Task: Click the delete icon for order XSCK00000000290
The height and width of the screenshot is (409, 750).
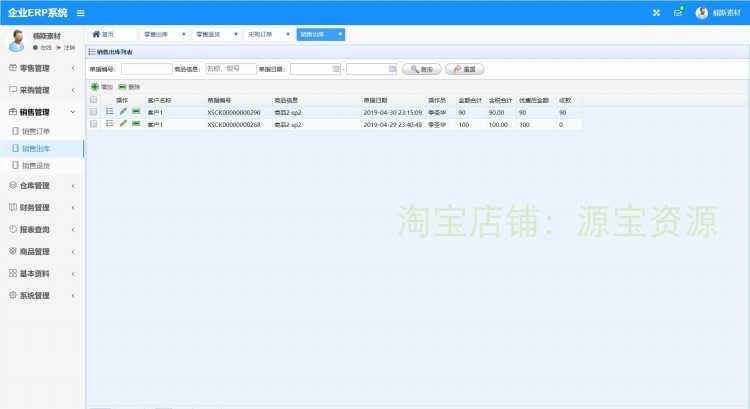Action: point(136,111)
